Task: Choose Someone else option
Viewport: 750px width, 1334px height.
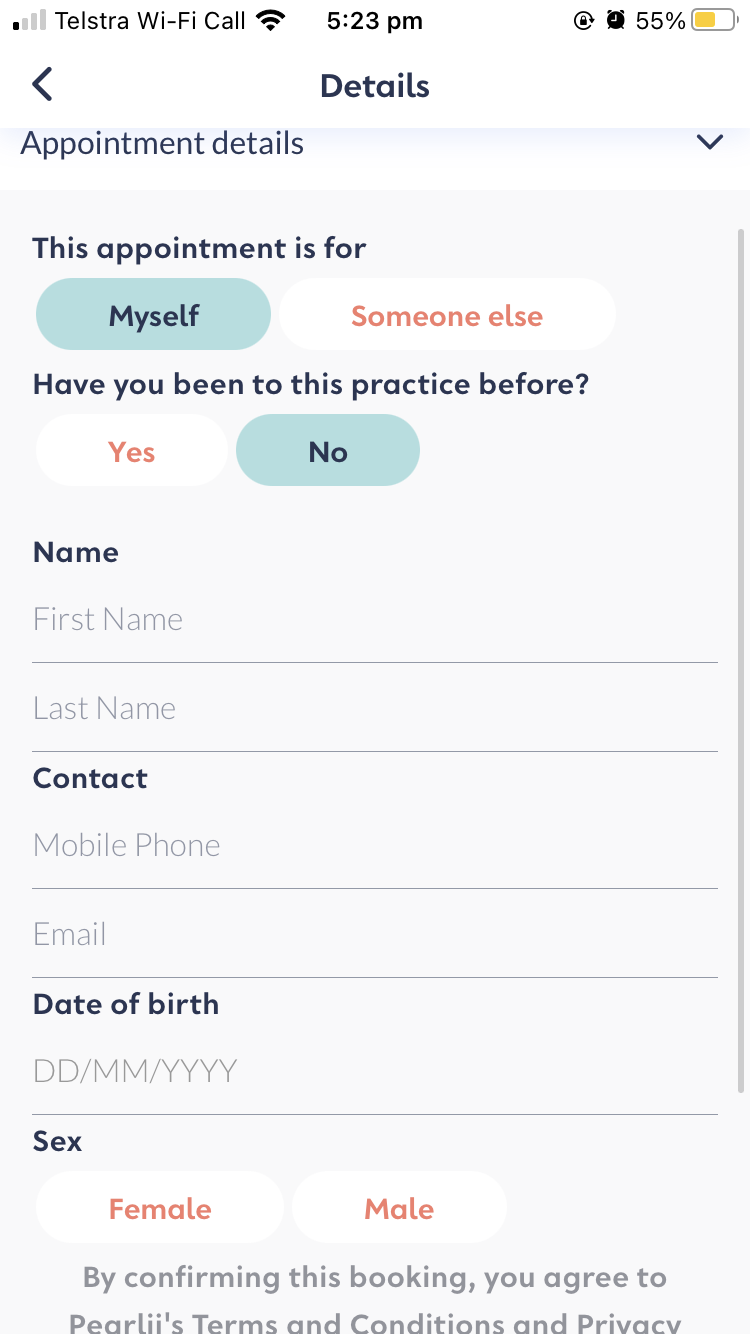Action: (447, 315)
